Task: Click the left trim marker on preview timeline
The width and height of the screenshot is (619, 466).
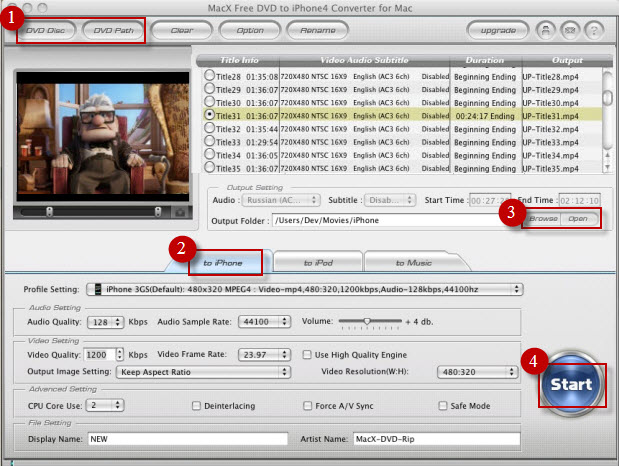Action: pyautogui.click(x=49, y=212)
